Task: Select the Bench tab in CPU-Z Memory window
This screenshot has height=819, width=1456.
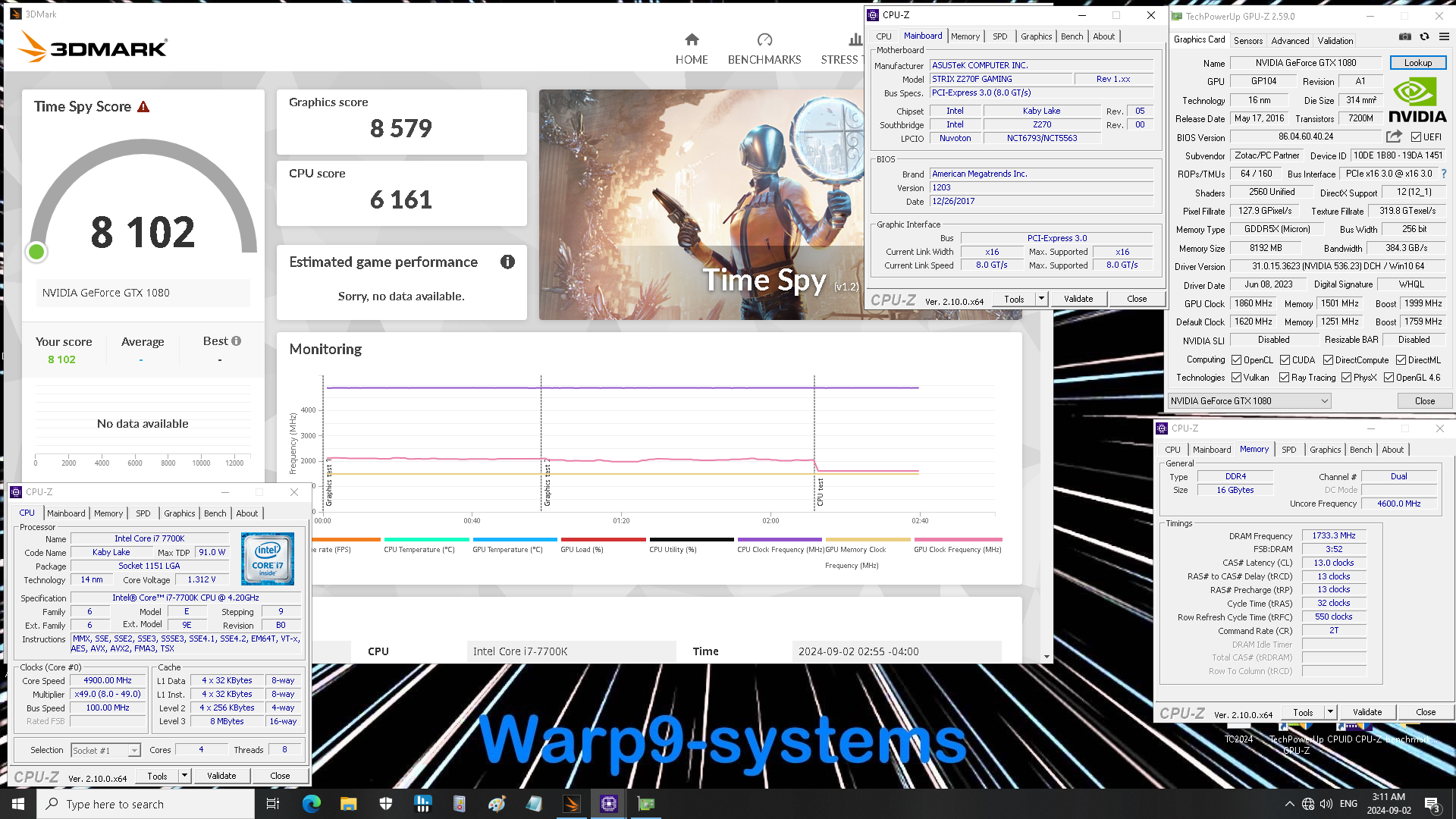Action: 1360,450
